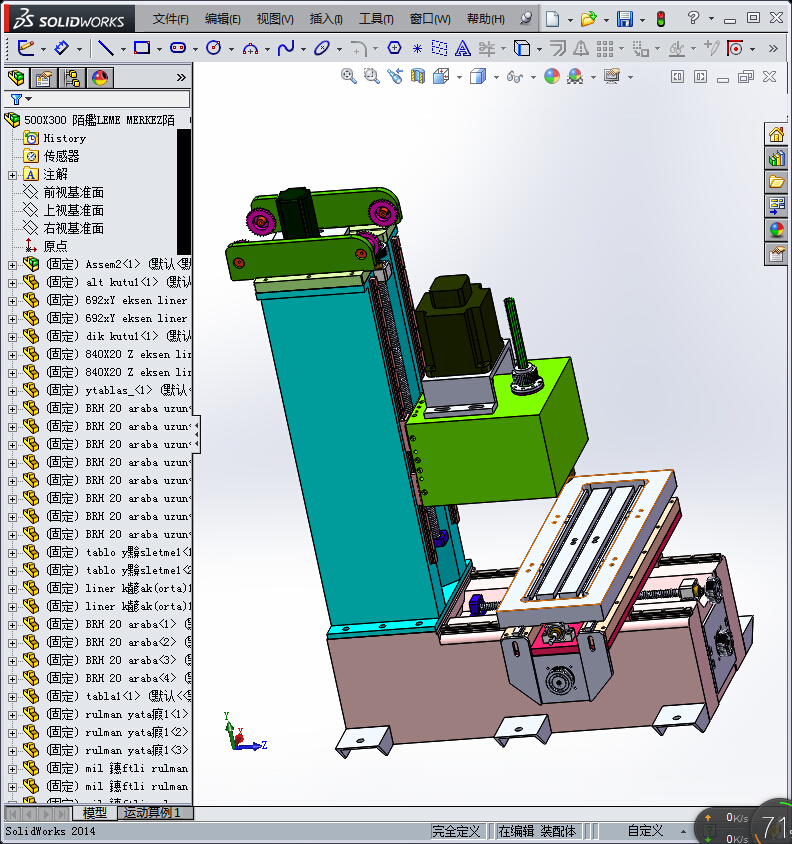Screen dimensions: 792x844
Task: Expand the alt kutu1<1> component node
Action: coord(12,283)
